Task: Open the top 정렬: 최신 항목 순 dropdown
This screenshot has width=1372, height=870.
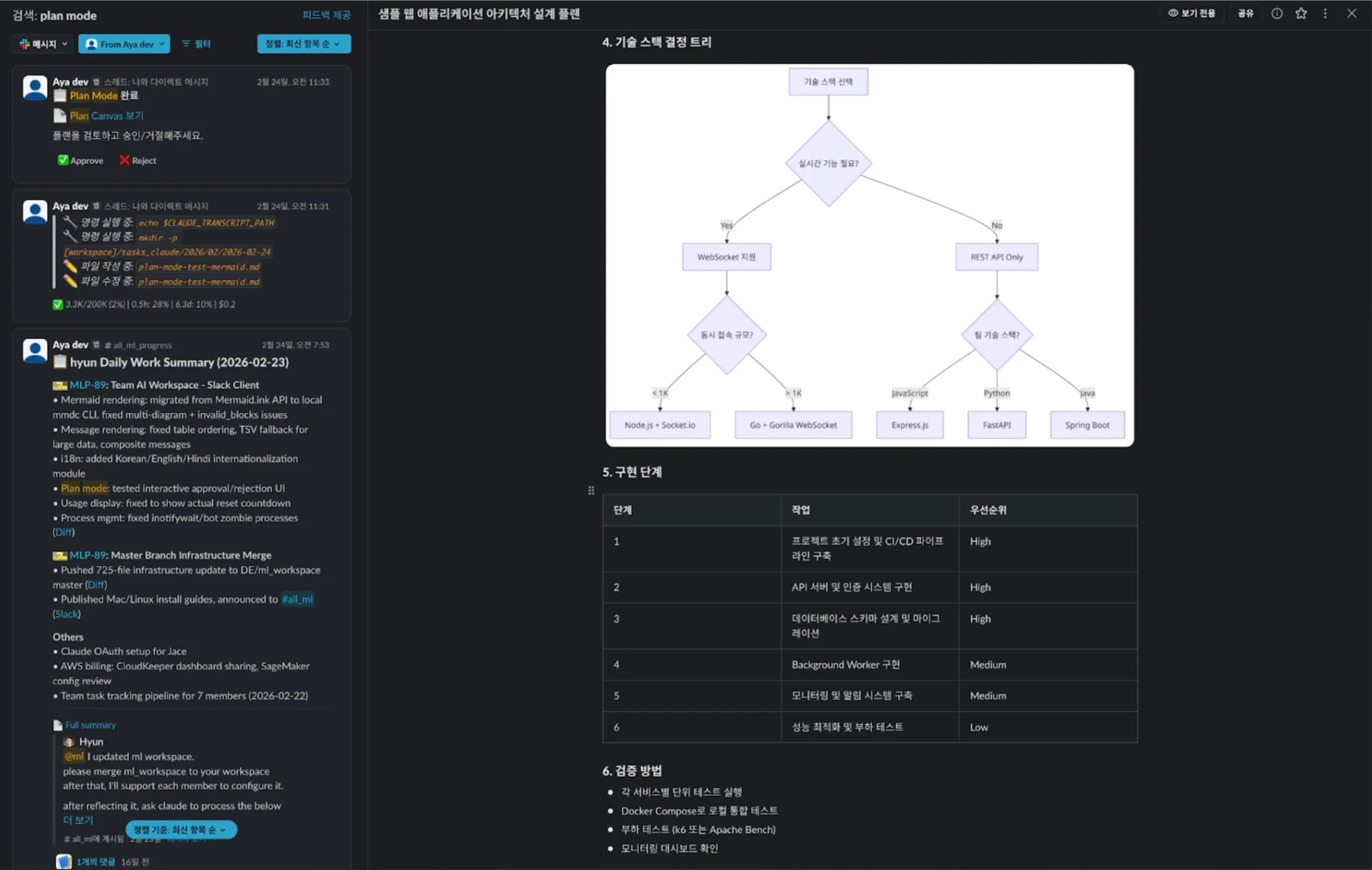Action: pyautogui.click(x=303, y=44)
